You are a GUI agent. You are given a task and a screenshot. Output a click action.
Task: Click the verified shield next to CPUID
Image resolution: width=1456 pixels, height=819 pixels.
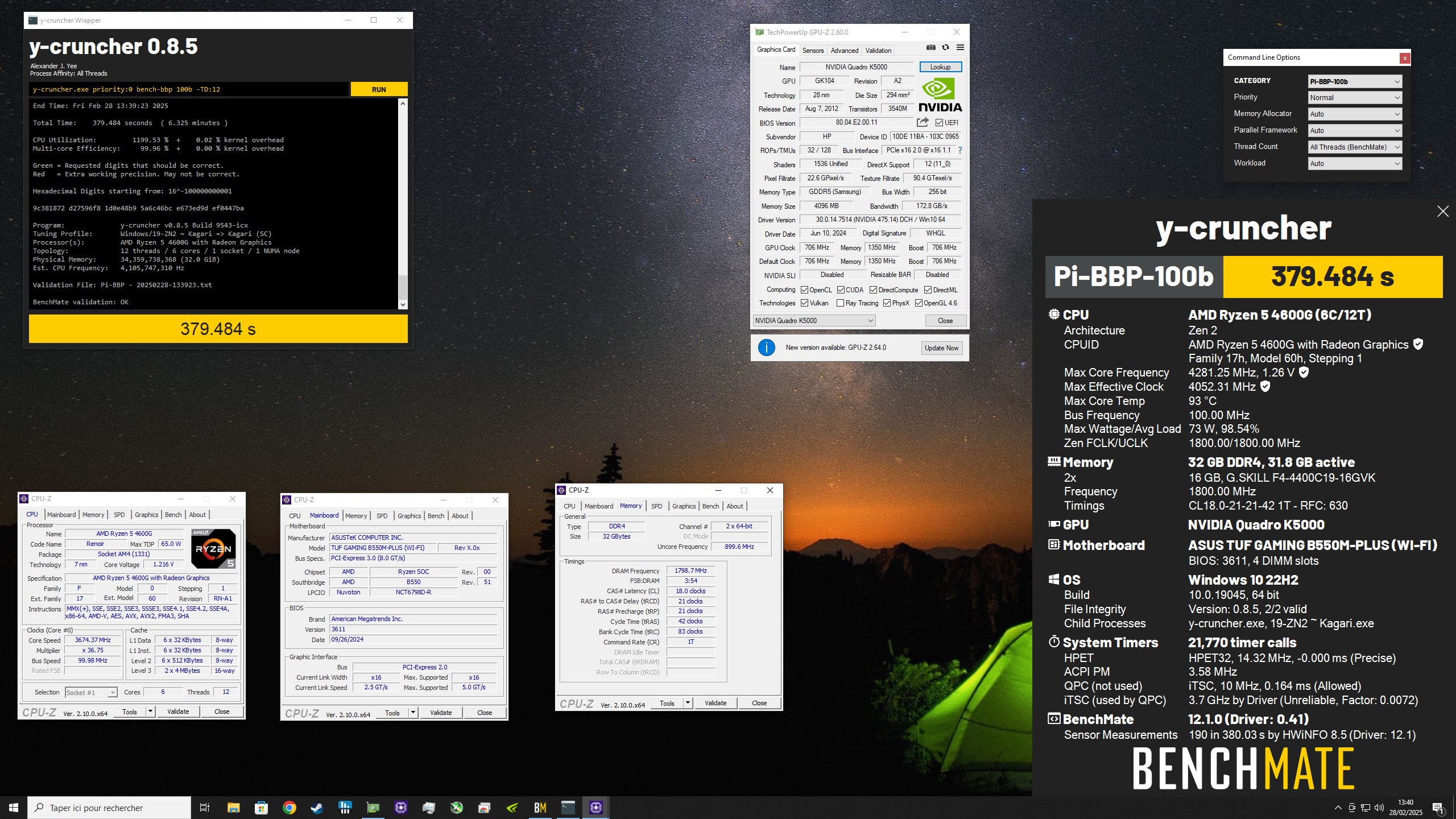[x=1418, y=344]
